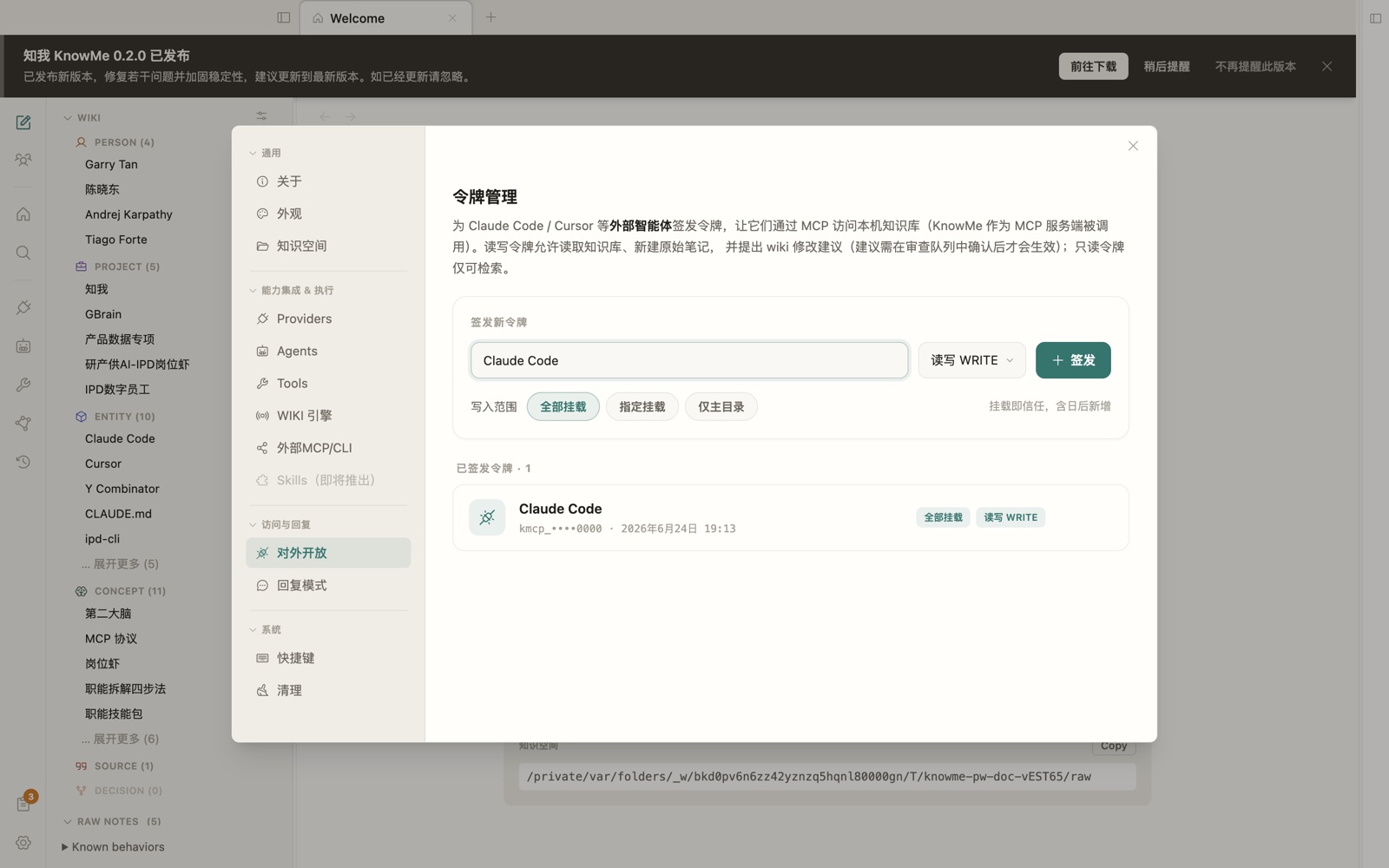Open the search icon in left rail
Viewport: 1389px width, 868px height.
coord(23,253)
